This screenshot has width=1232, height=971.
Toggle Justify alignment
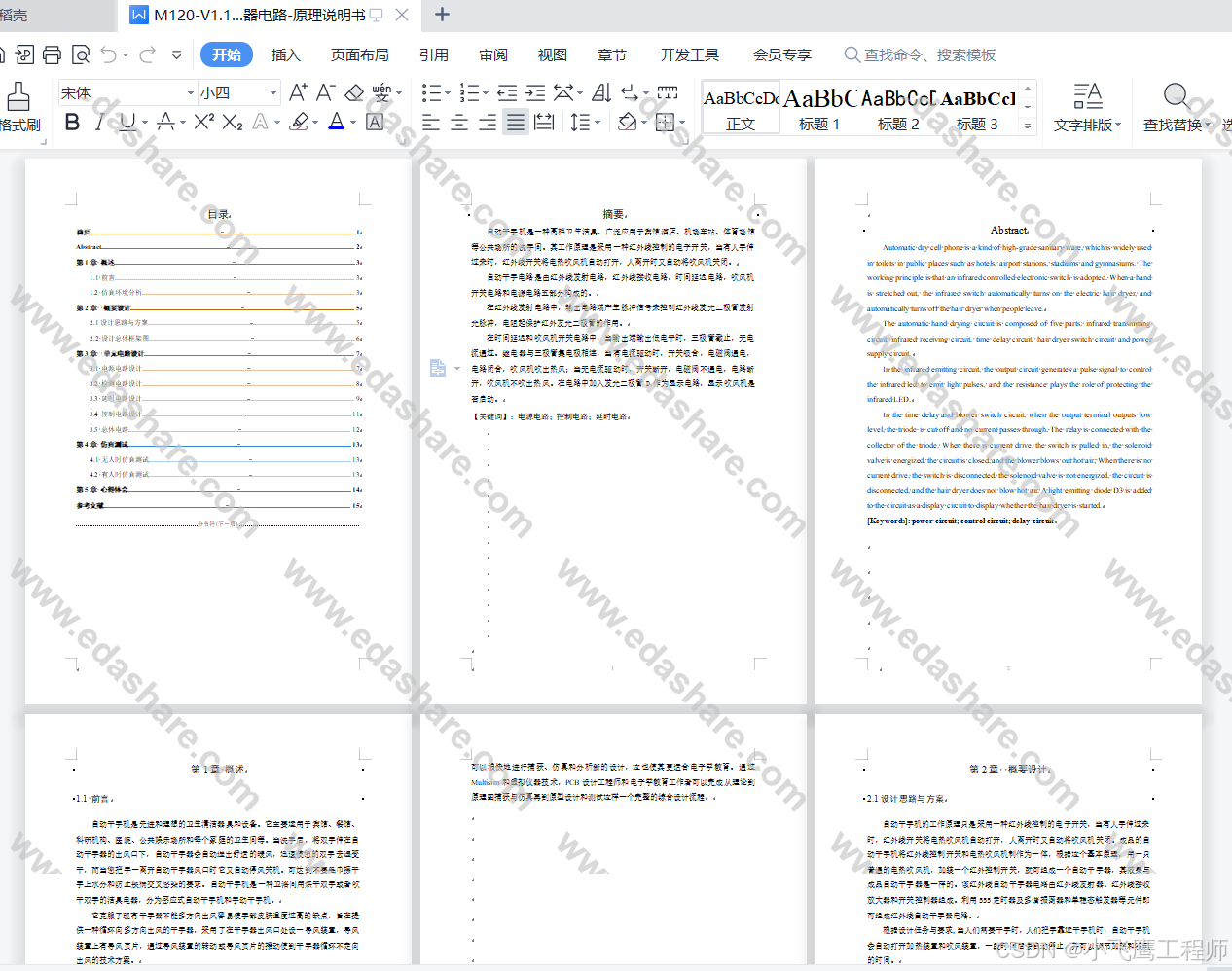click(516, 122)
